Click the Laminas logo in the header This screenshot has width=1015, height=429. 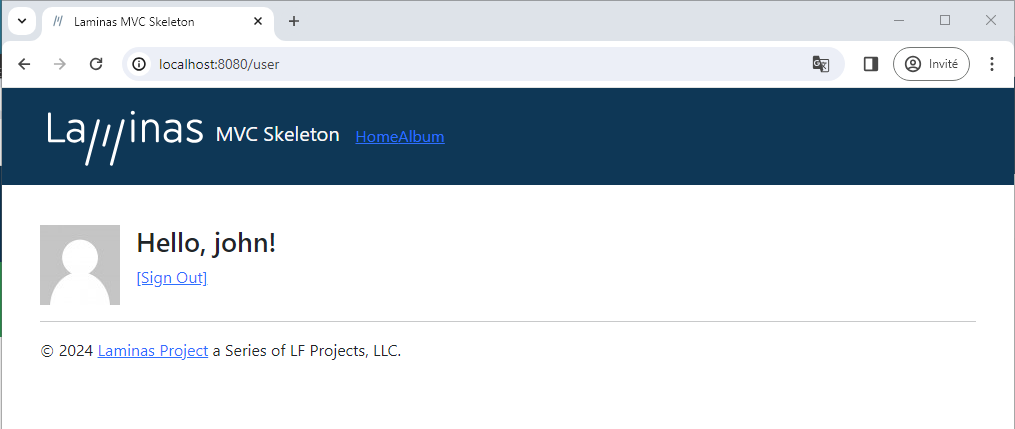coord(125,136)
